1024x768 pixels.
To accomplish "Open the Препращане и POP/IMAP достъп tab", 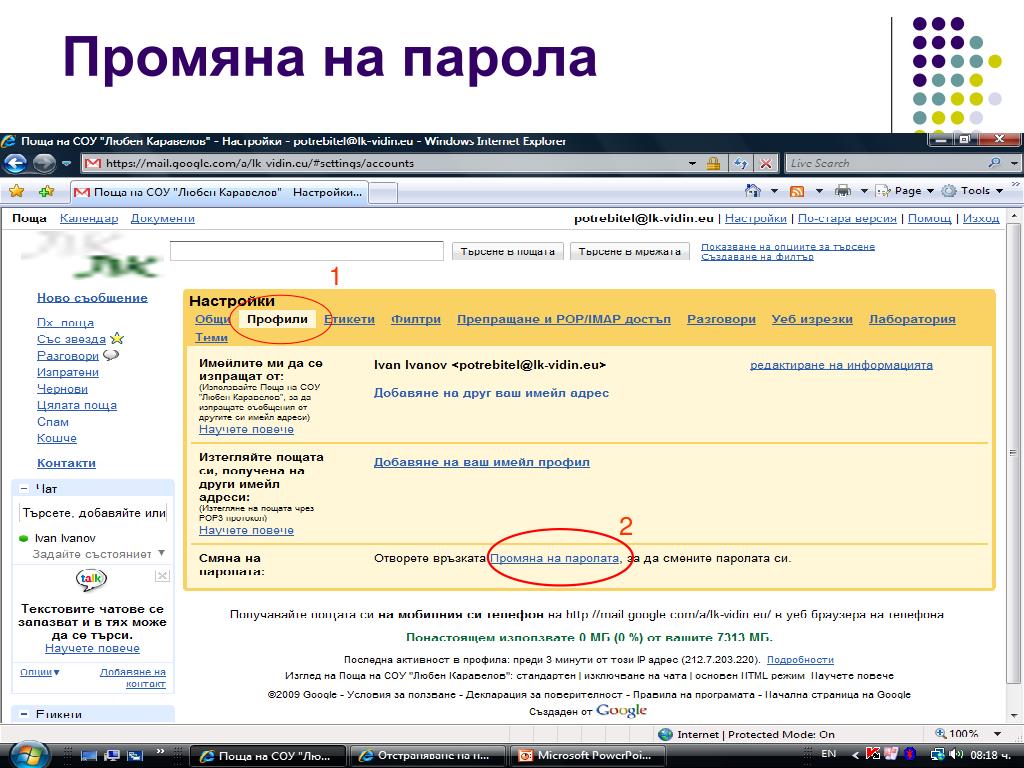I will pyautogui.click(x=564, y=319).
